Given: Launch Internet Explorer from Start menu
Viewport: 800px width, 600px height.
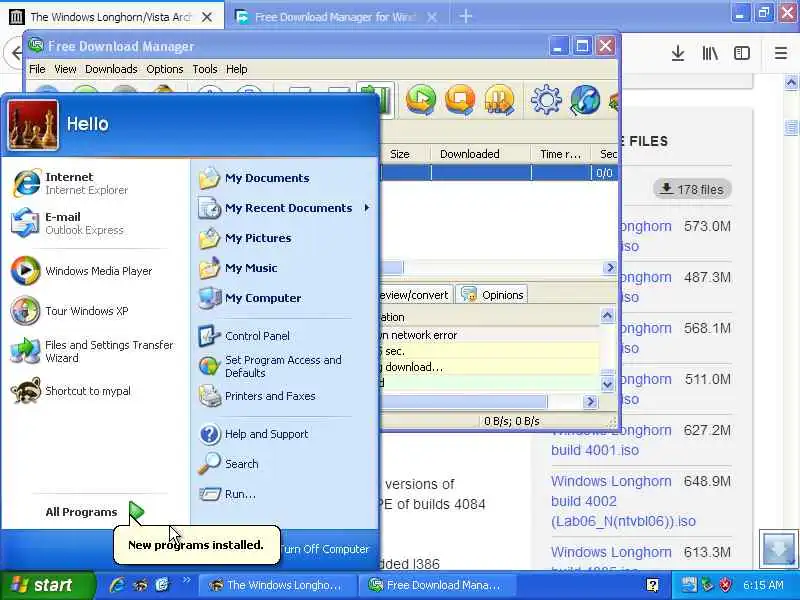Looking at the screenshot, I should (x=94, y=183).
